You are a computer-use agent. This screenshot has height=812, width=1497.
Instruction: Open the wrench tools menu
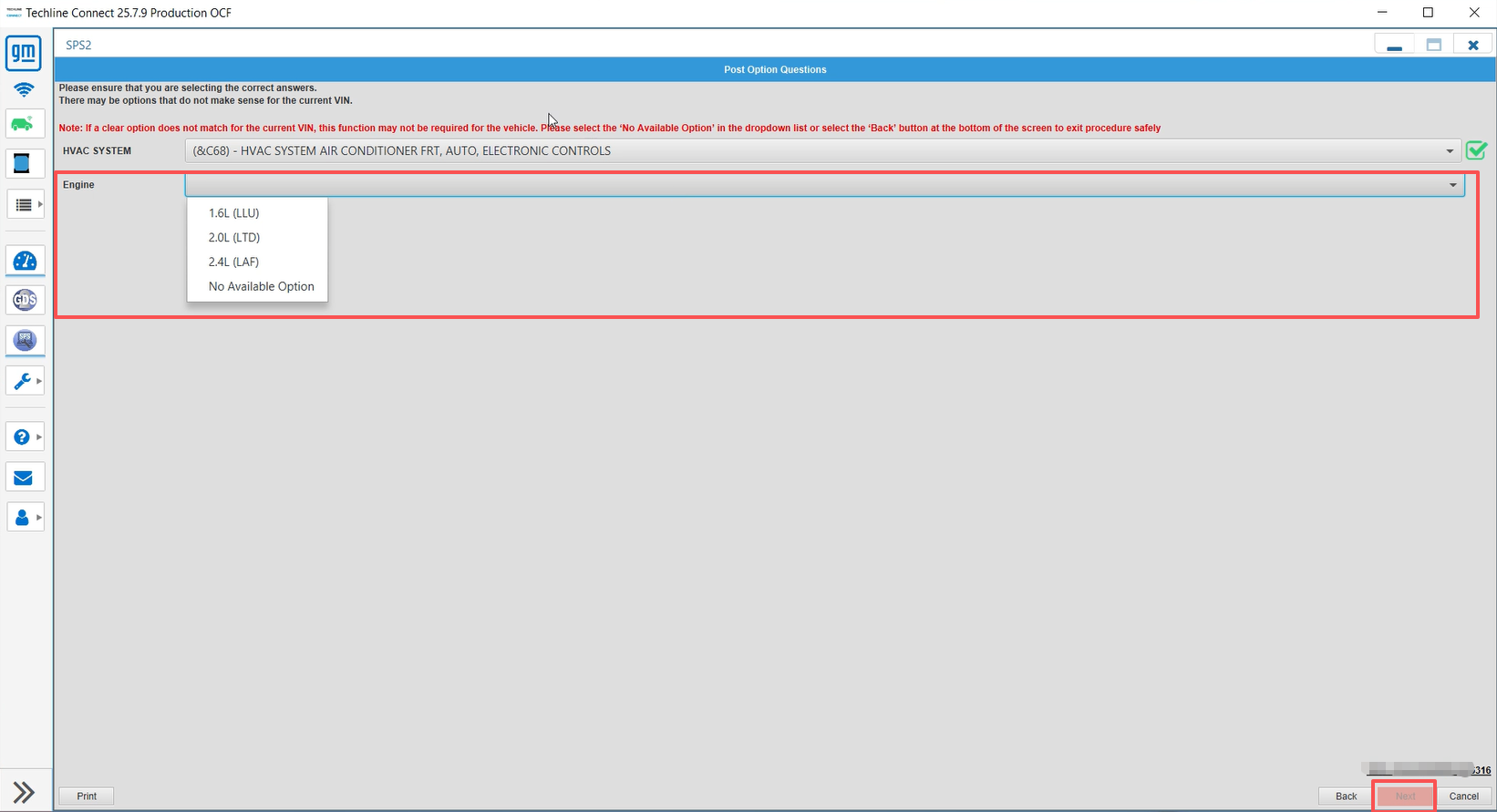click(x=25, y=381)
